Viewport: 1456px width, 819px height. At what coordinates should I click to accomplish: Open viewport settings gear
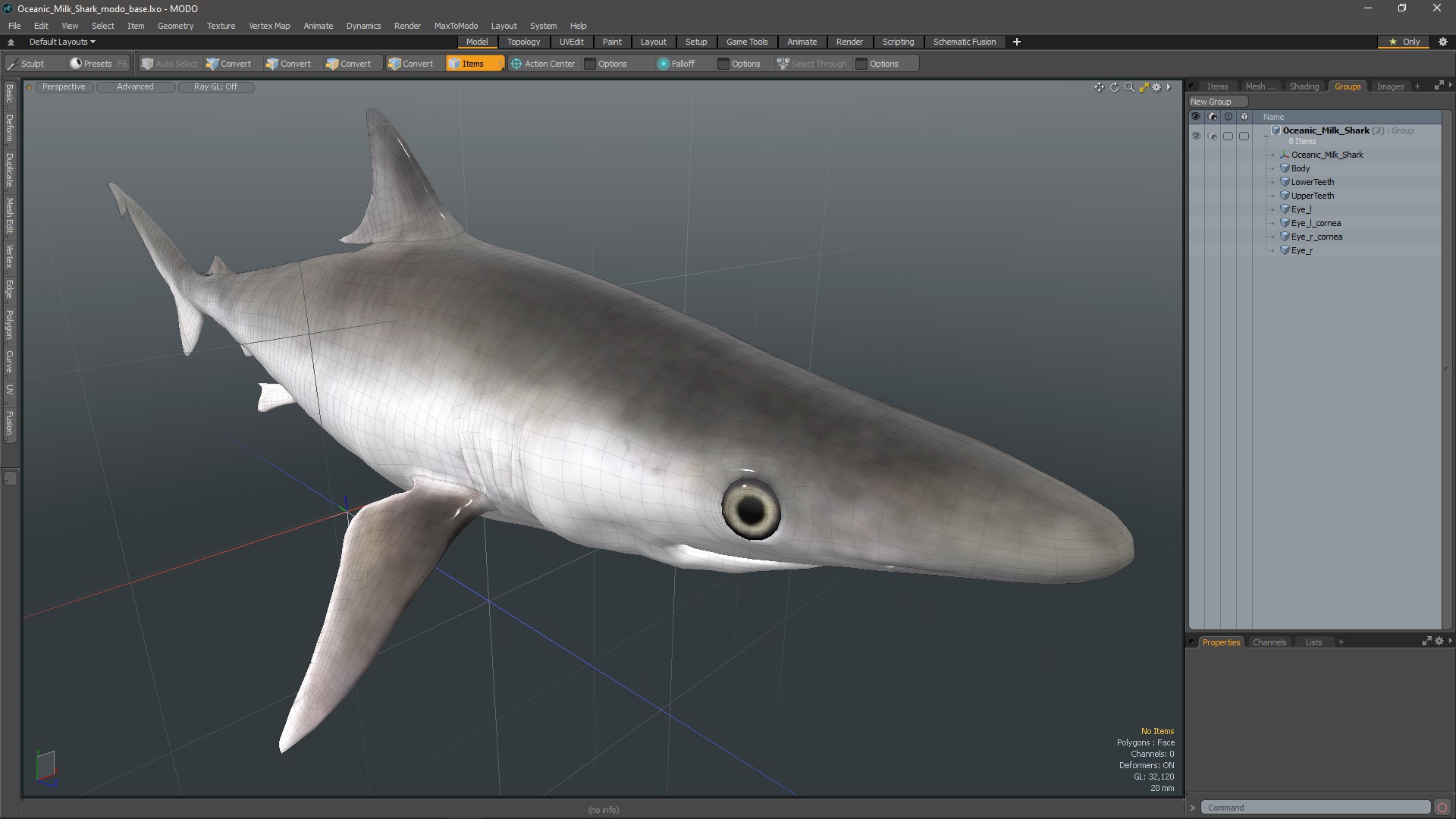coord(1156,87)
